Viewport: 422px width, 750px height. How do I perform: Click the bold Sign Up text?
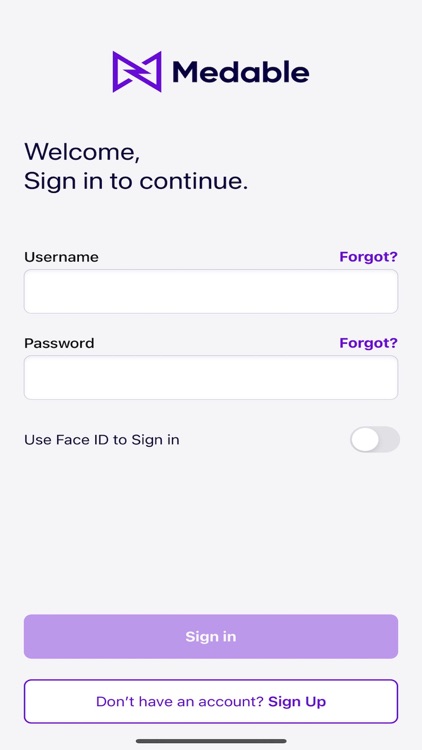click(x=297, y=702)
